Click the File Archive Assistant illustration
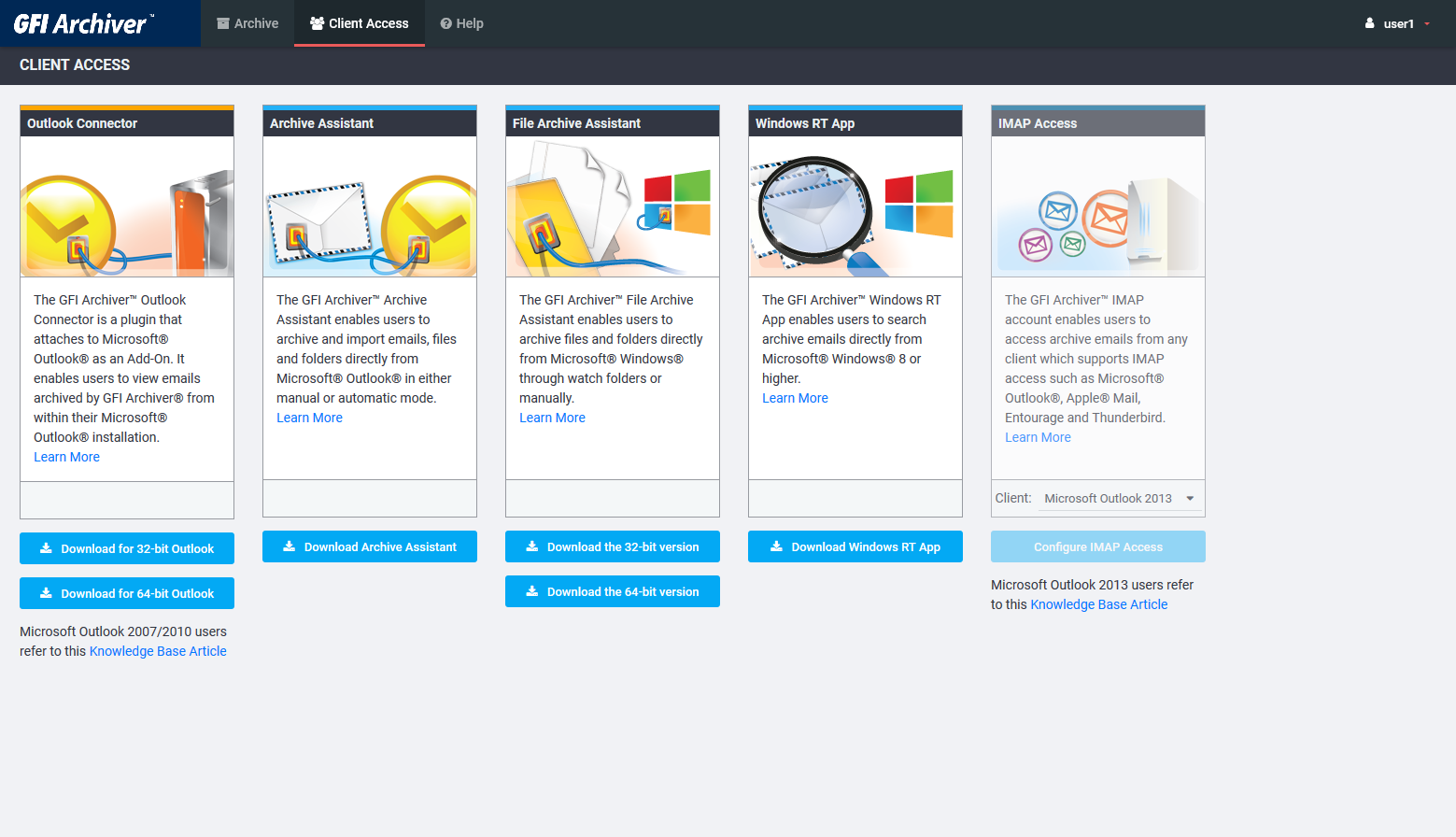 (613, 206)
